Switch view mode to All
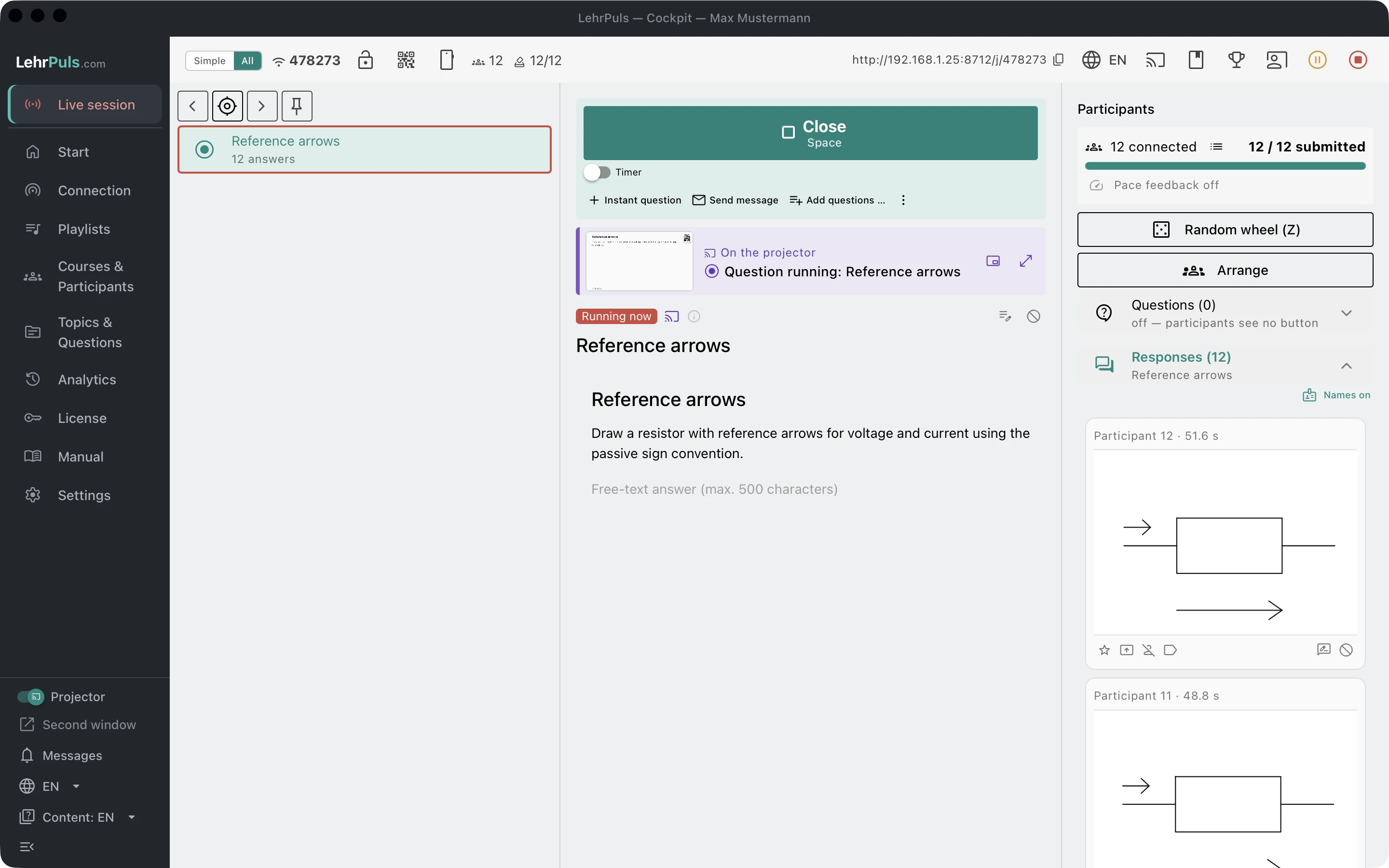The image size is (1389, 868). 247,60
